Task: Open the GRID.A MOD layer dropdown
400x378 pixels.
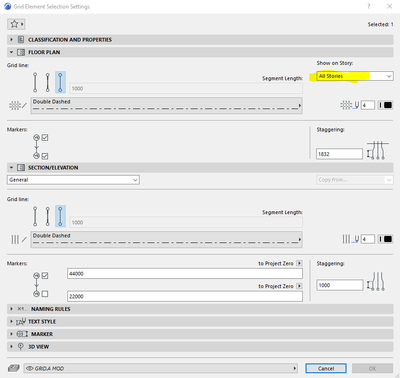Action: (x=161, y=368)
